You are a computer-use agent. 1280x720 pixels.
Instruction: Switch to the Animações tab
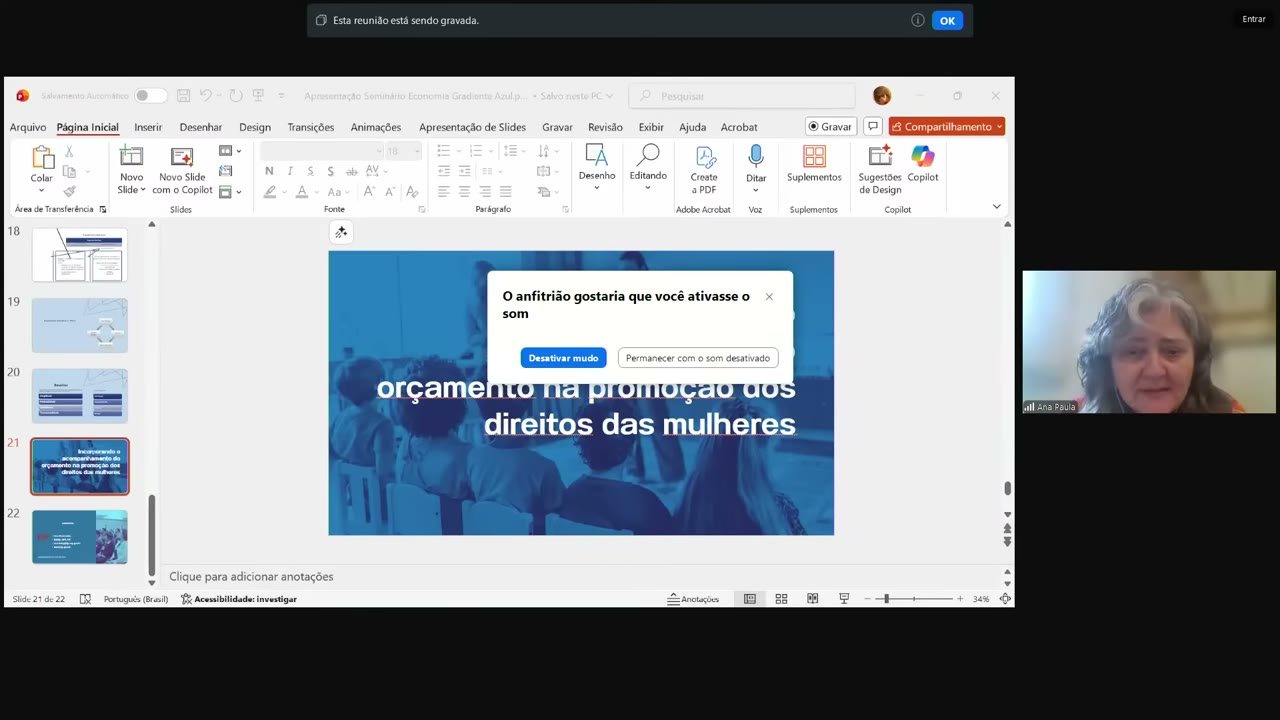pyautogui.click(x=376, y=127)
